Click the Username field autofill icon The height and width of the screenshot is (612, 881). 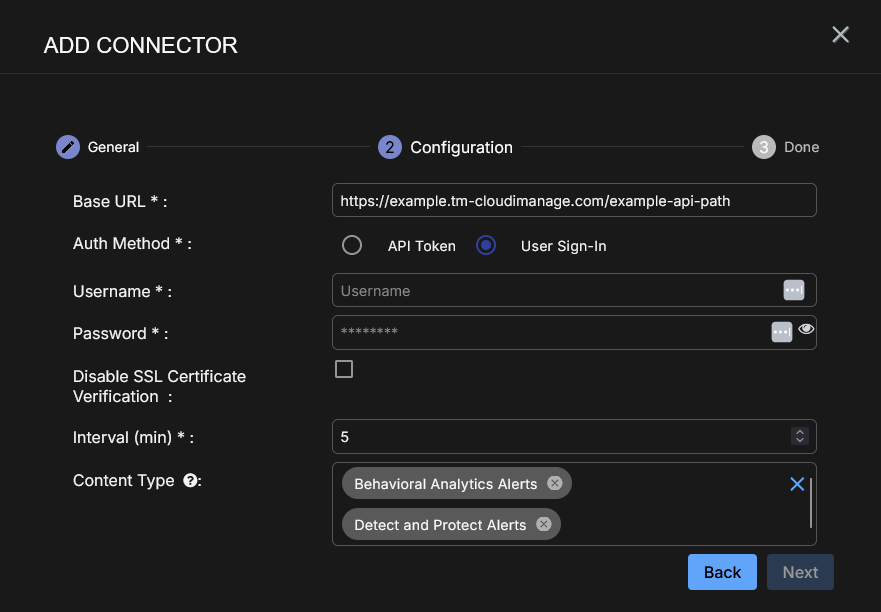point(793,290)
